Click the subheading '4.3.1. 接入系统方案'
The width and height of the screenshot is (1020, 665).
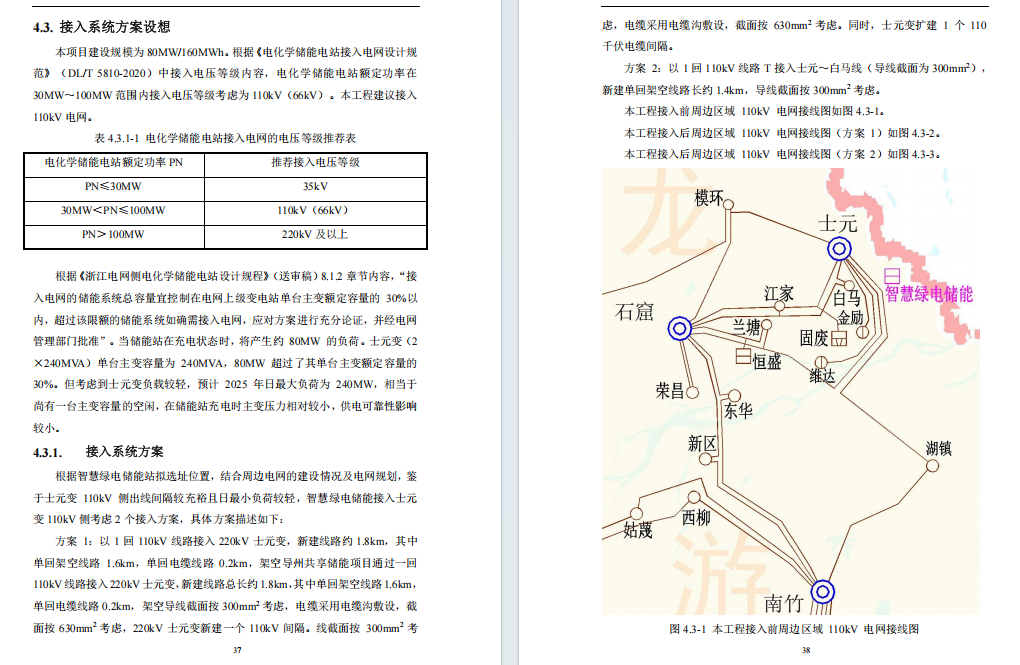pos(98,452)
